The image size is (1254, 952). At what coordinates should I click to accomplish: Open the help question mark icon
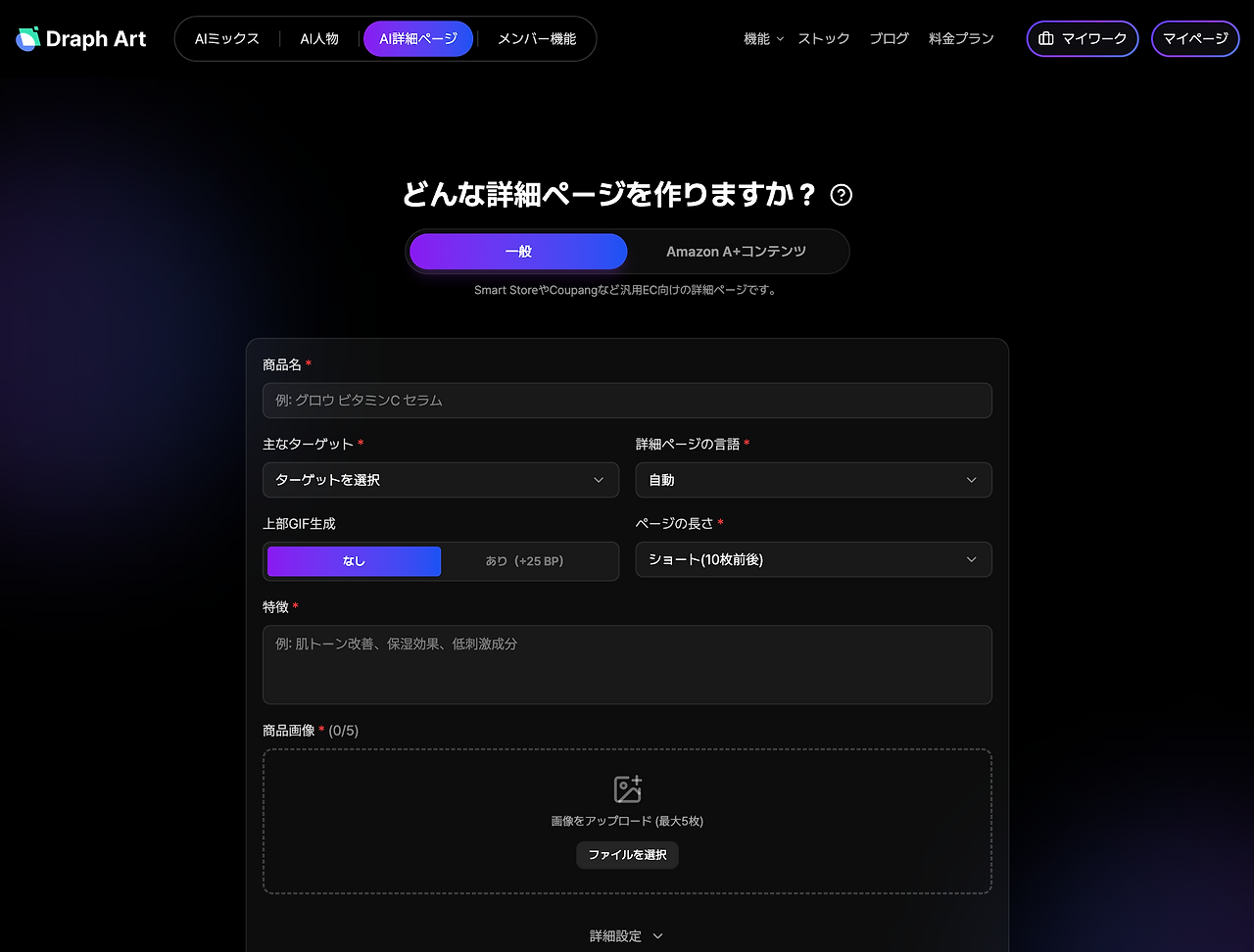841,195
